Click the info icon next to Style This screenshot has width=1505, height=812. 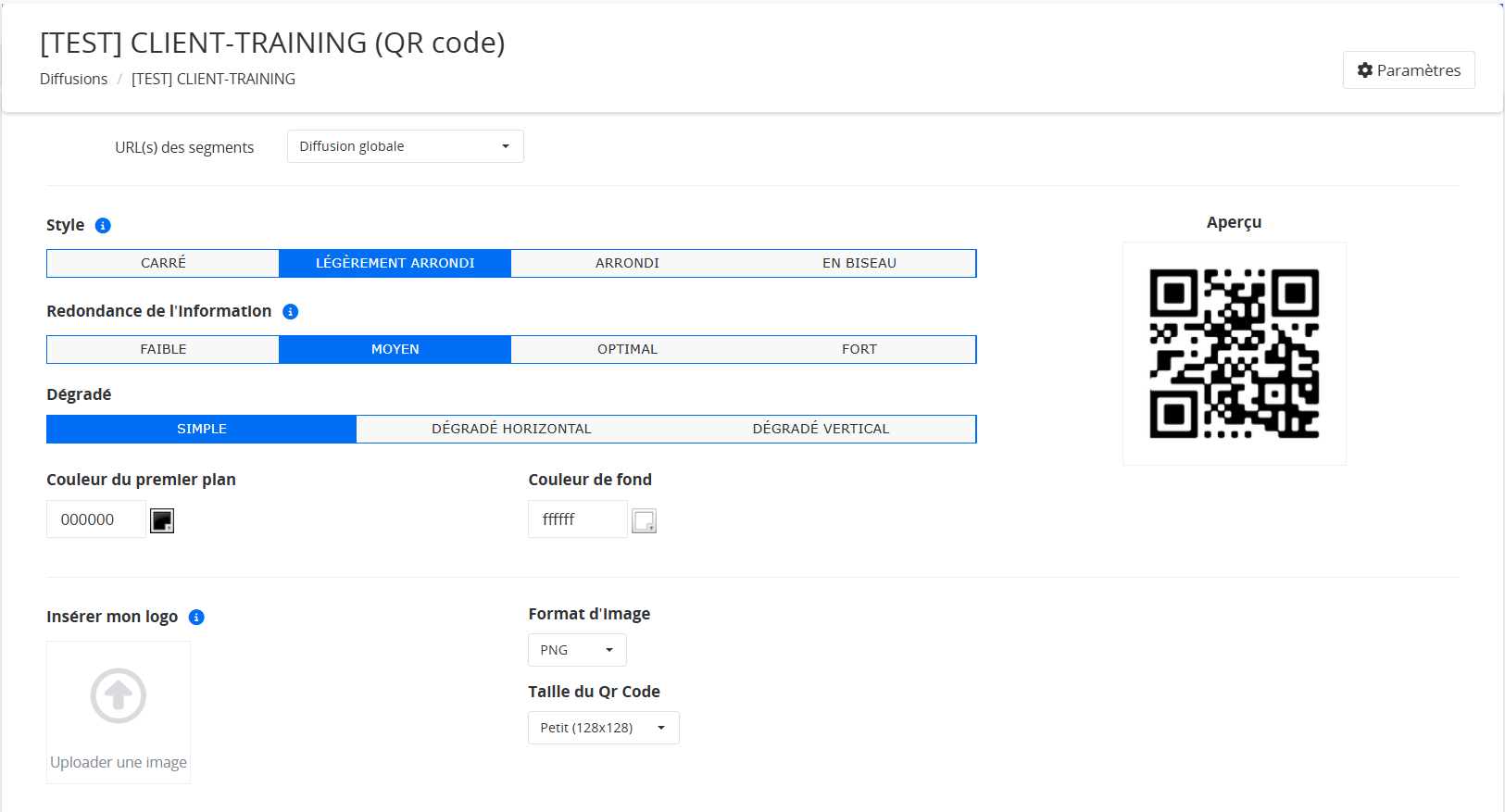click(103, 226)
